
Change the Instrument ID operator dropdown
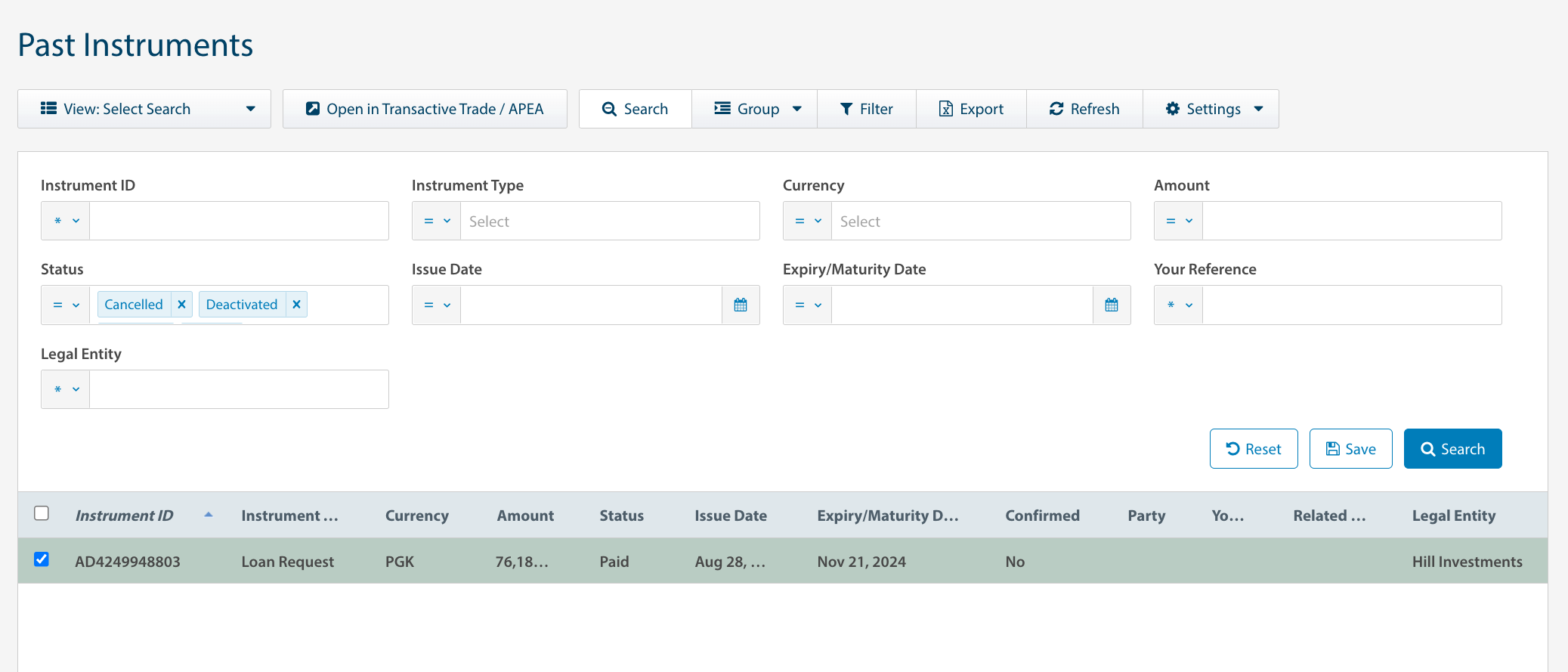coord(66,221)
